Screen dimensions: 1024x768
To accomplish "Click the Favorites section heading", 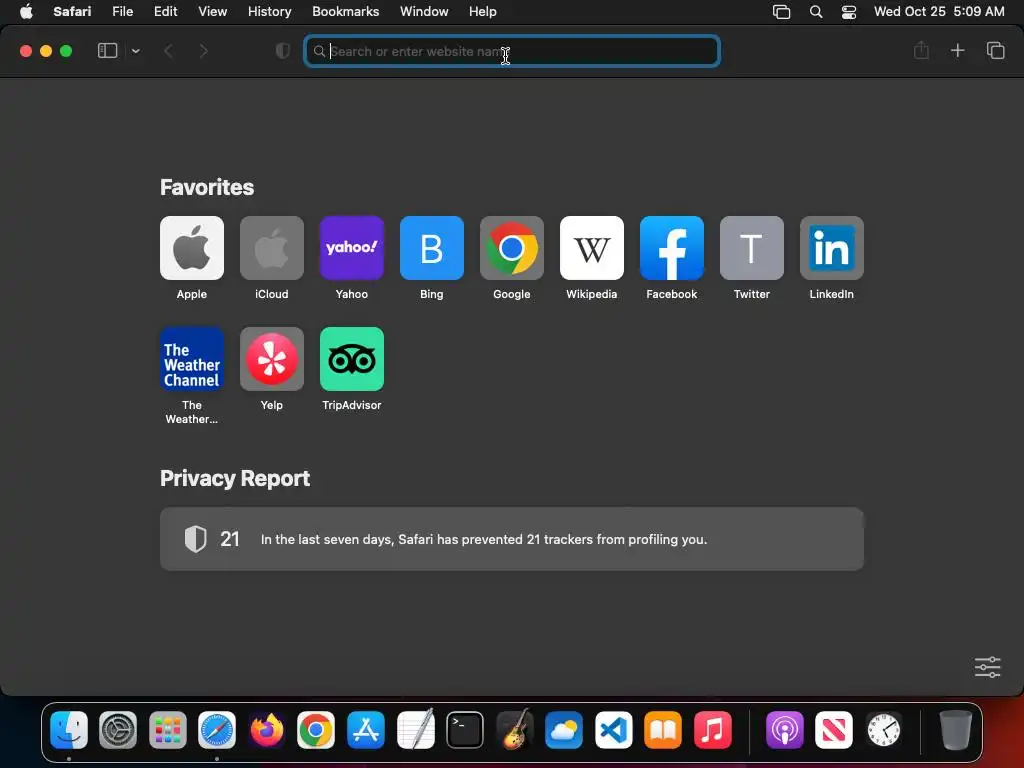I will pos(207,187).
